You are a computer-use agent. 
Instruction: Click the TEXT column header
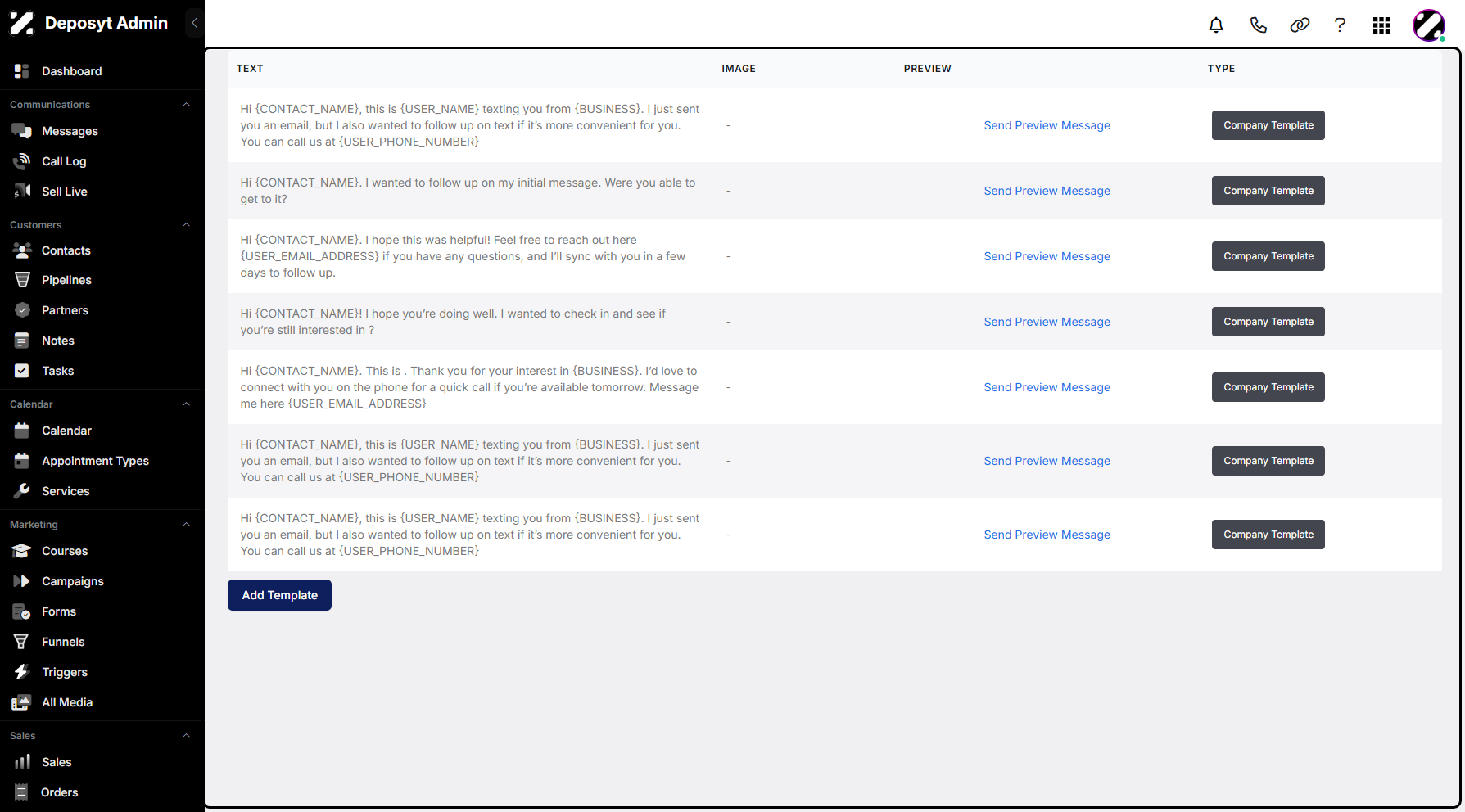pyautogui.click(x=250, y=69)
